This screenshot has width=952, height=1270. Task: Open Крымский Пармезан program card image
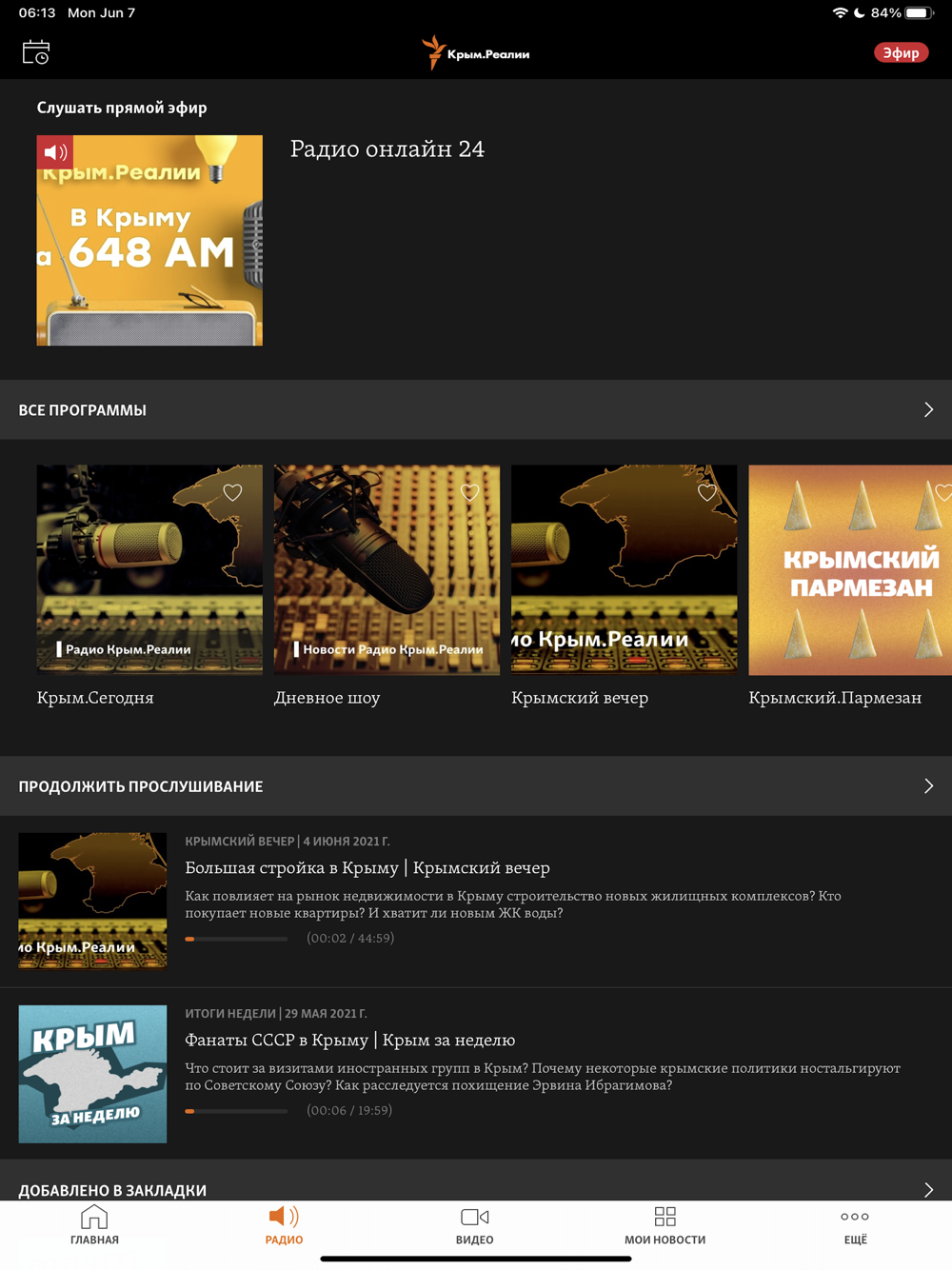850,569
